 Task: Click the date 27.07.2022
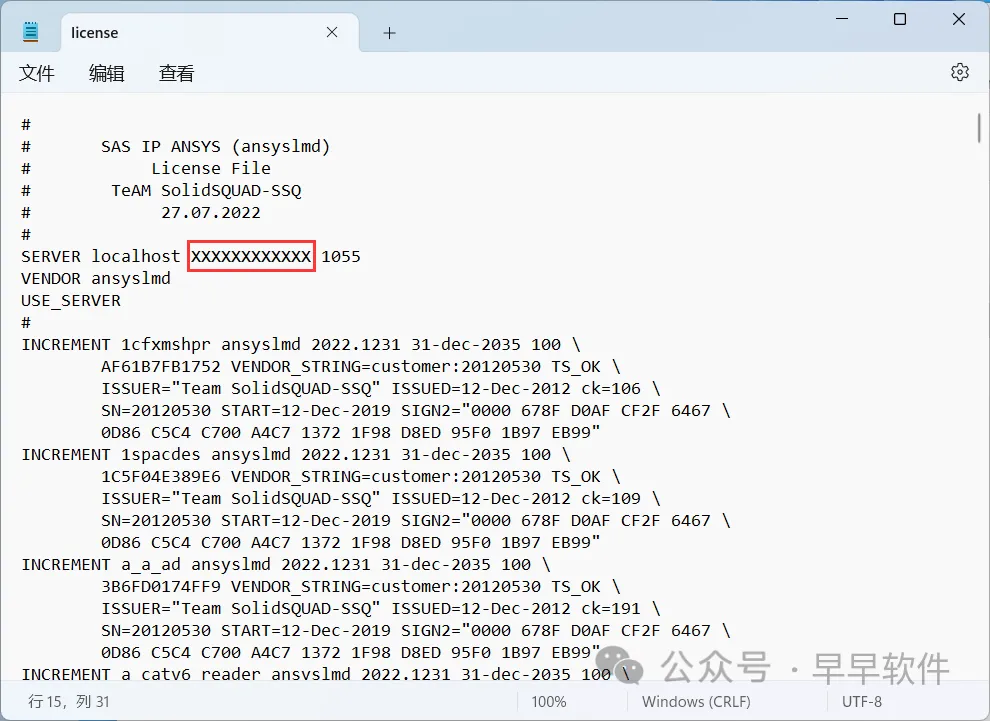tap(211, 213)
